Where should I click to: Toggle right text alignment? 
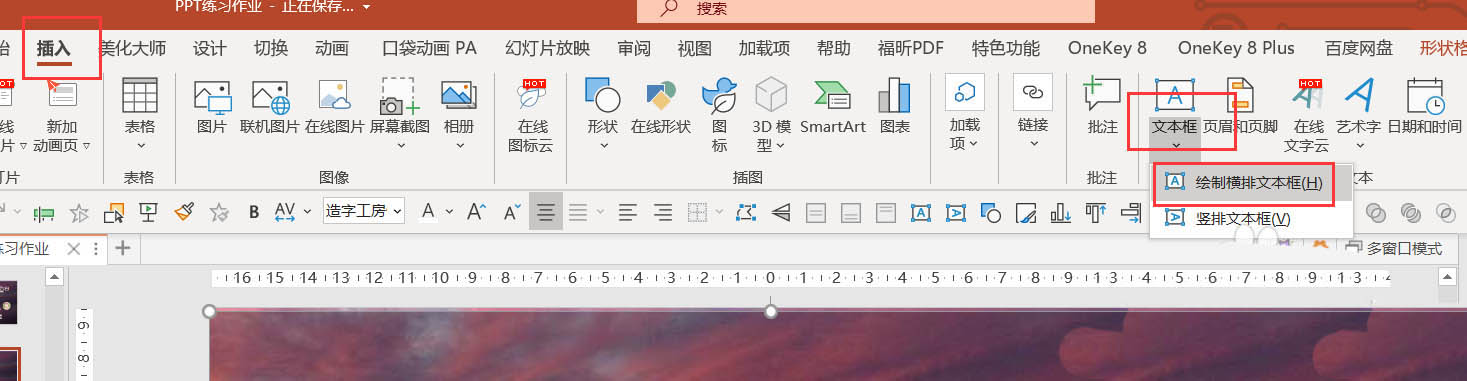[x=662, y=211]
